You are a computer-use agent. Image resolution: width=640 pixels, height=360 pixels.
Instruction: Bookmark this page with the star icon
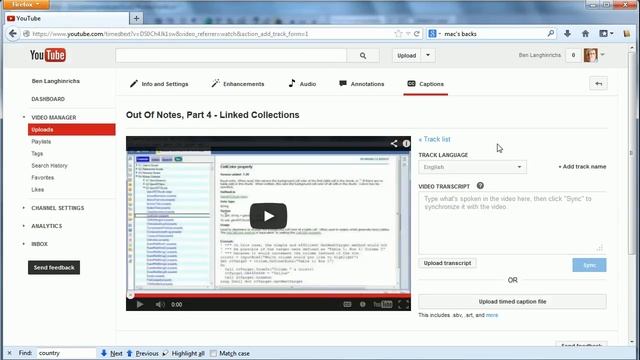(398, 34)
